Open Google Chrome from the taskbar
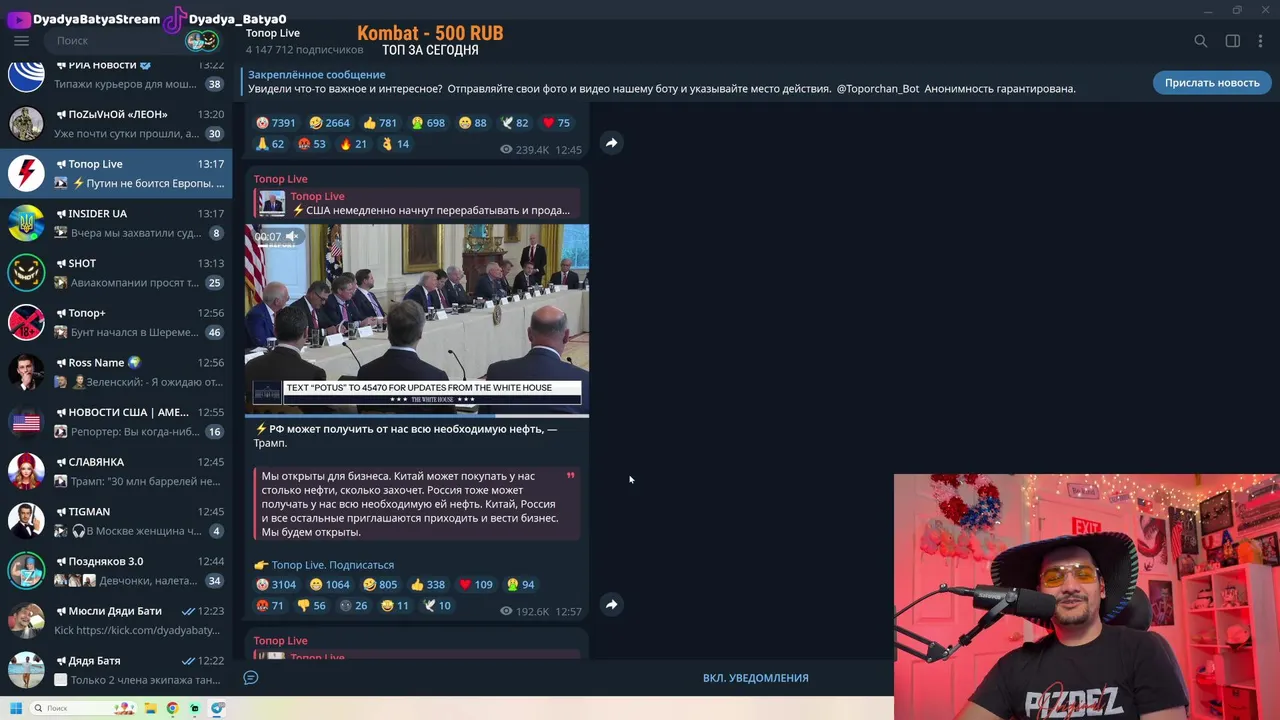This screenshot has height=720, width=1280. pyautogui.click(x=172, y=708)
